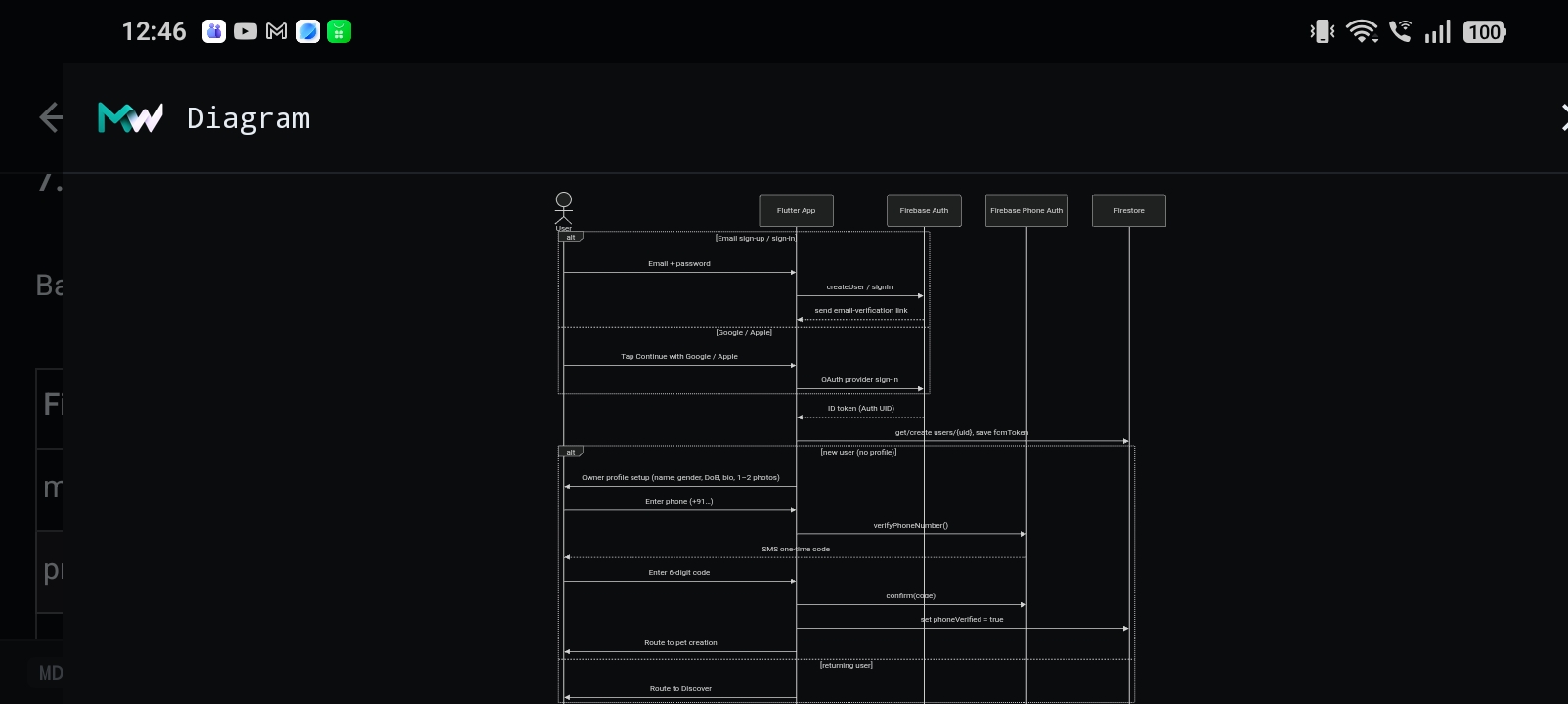This screenshot has width=1568, height=704.
Task: Tap the 'Enter phone (+91...)' message label
Action: (679, 501)
